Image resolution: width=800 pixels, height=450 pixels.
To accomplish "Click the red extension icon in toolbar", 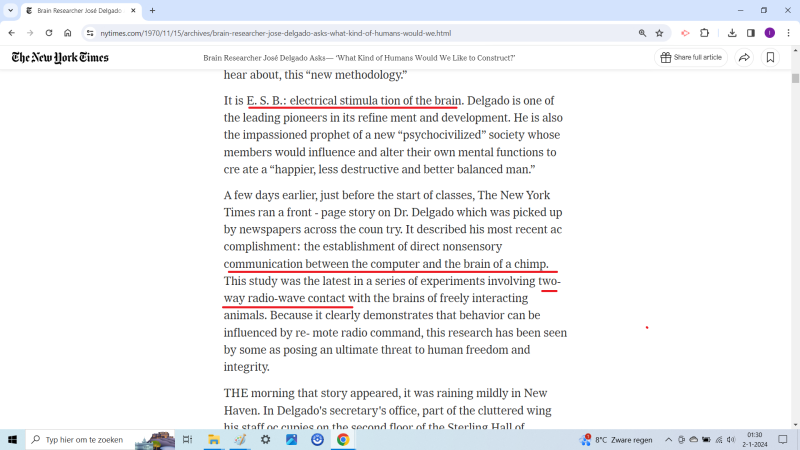I will [x=685, y=33].
